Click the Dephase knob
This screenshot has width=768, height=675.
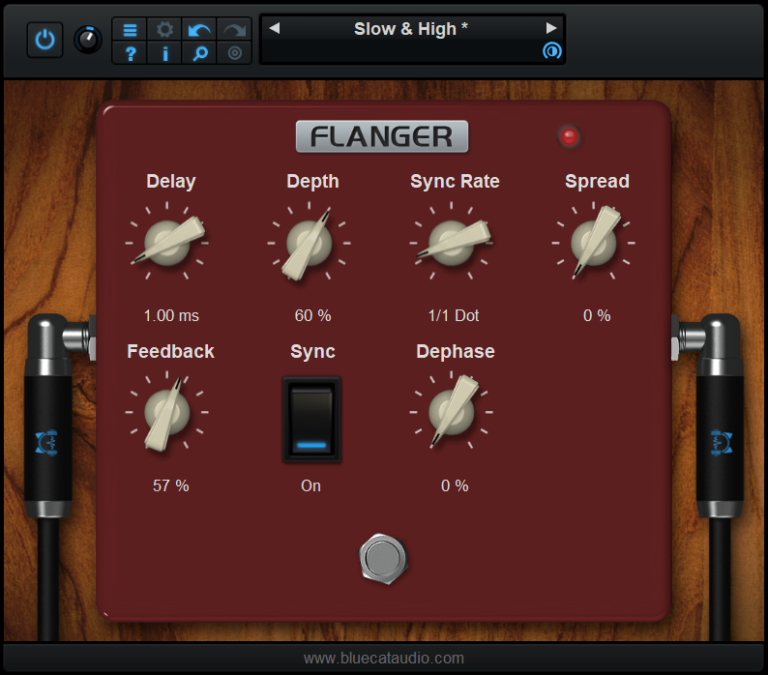(451, 412)
